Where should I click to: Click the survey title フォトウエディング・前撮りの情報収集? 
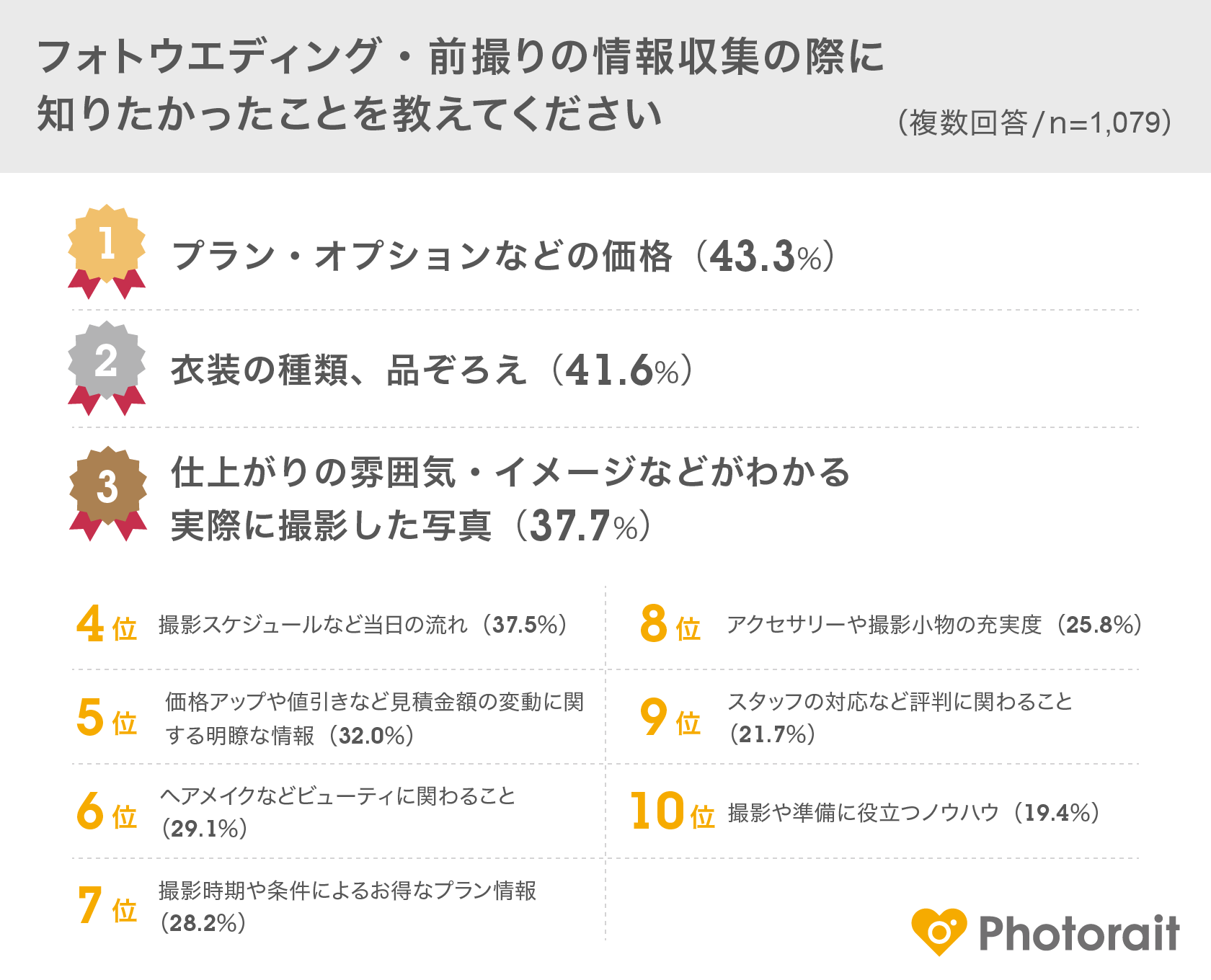click(x=460, y=58)
